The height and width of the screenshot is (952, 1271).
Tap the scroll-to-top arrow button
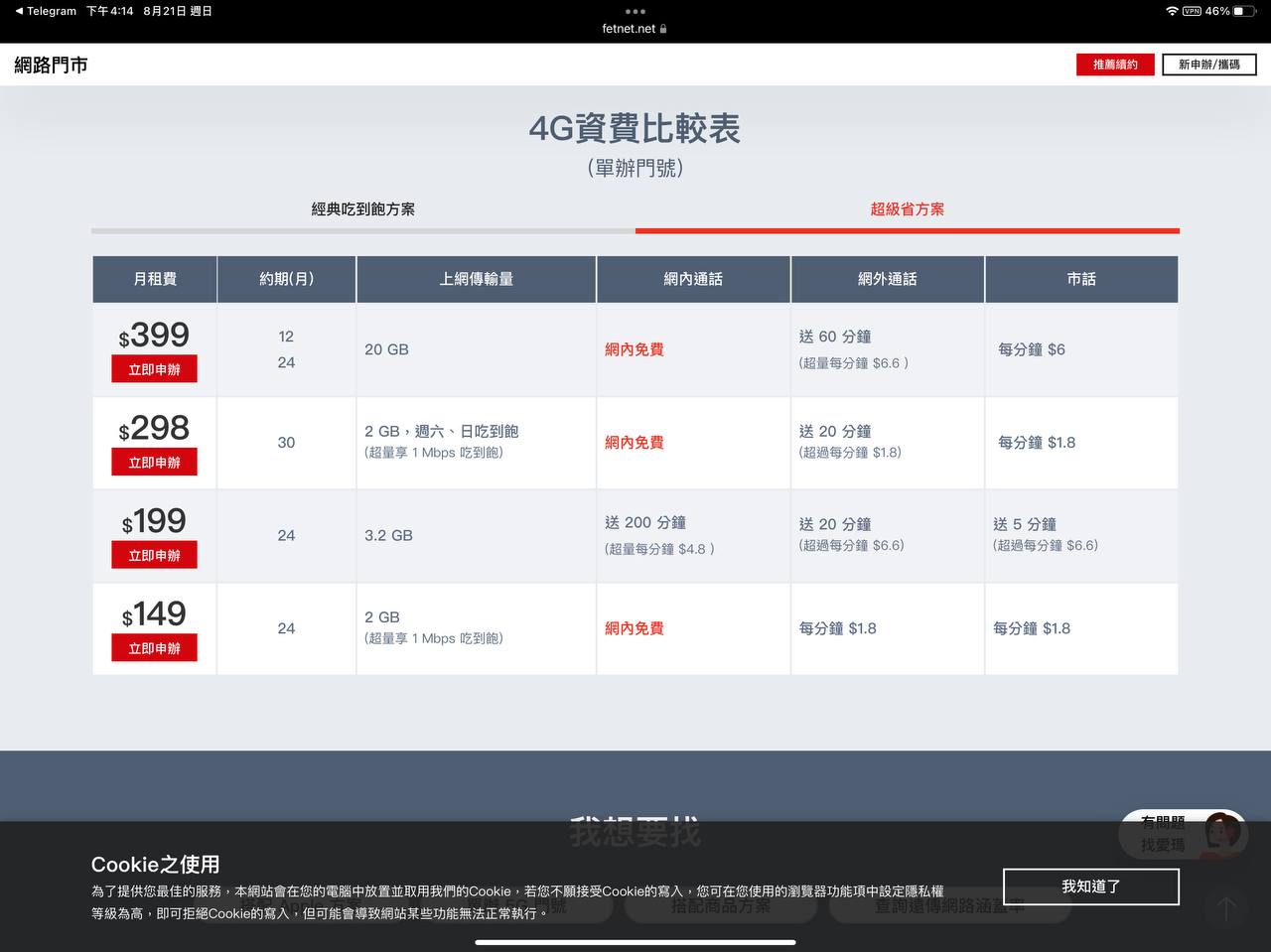1225,907
